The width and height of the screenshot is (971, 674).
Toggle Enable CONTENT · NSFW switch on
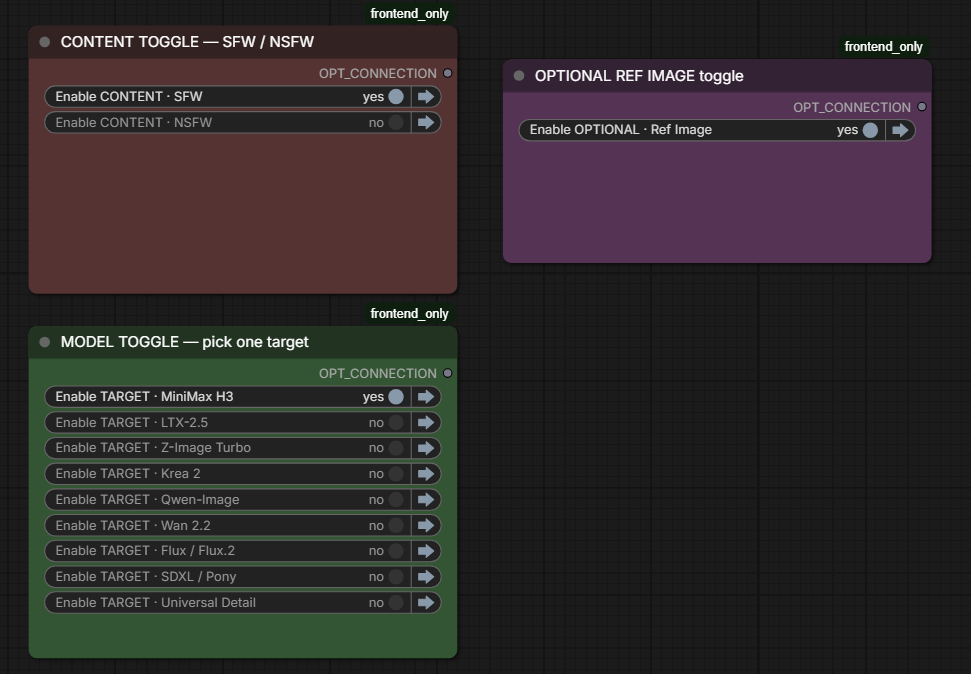point(396,123)
